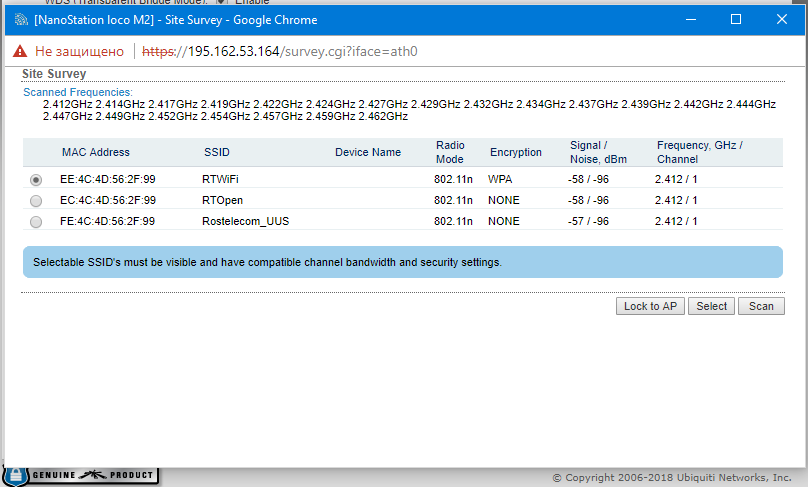The width and height of the screenshot is (808, 487).
Task: Click the Device Name column header
Action: [368, 152]
